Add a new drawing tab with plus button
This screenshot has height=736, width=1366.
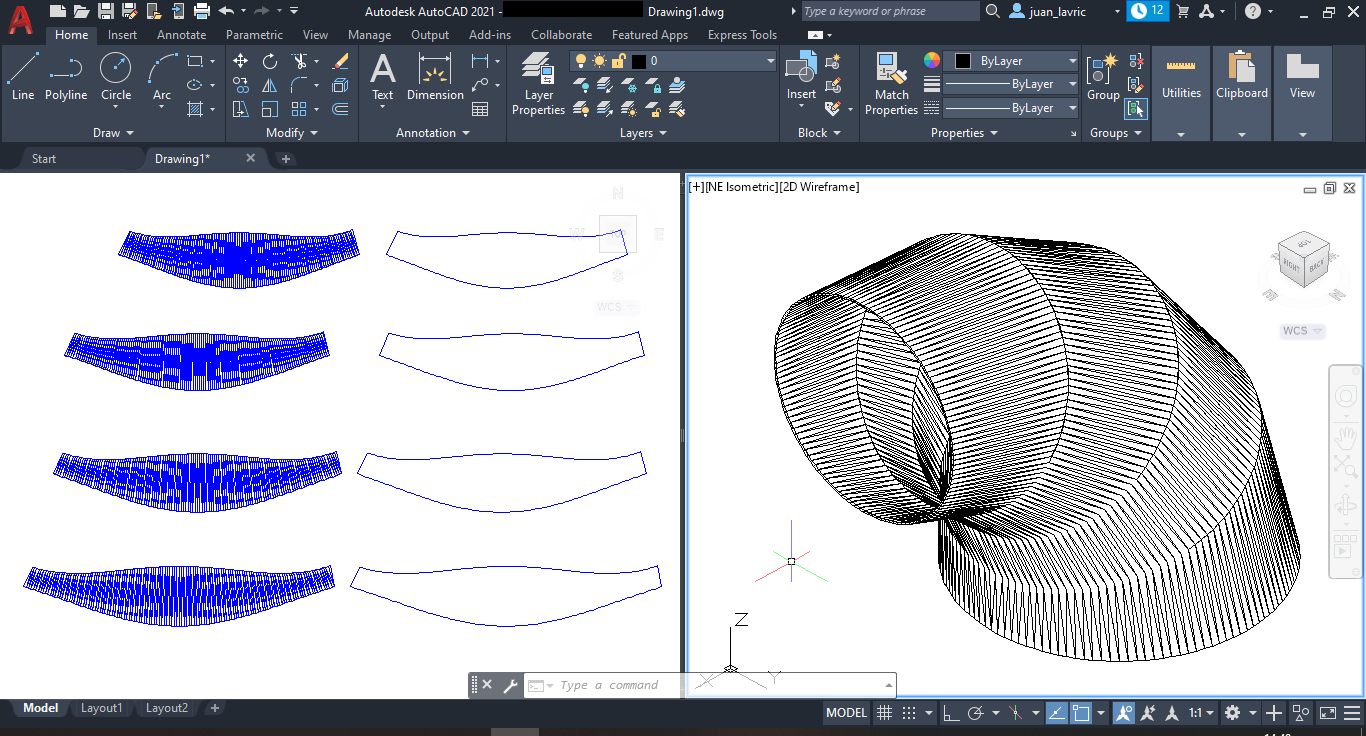(x=286, y=159)
